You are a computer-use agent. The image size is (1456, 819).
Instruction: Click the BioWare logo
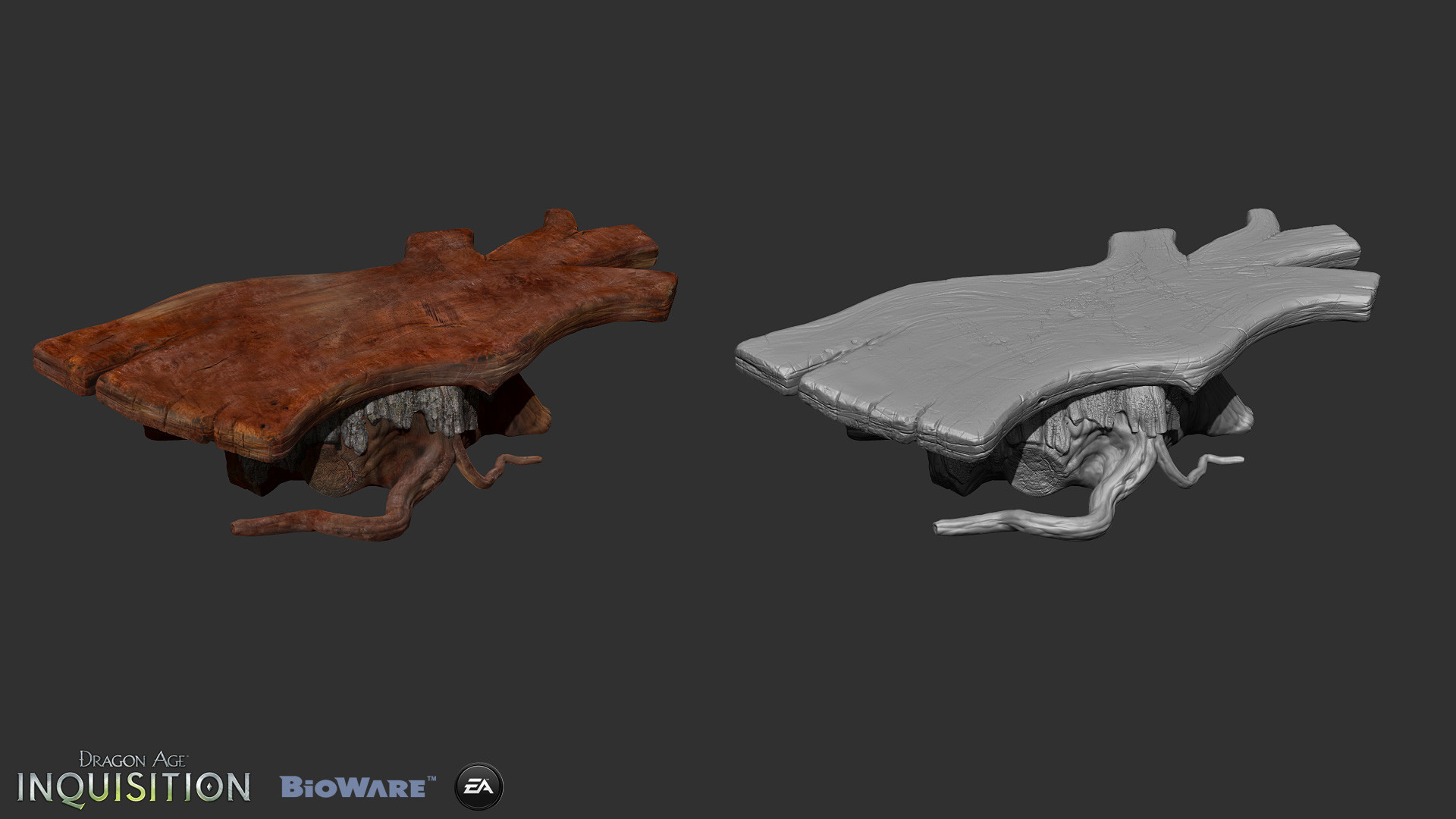click(x=359, y=786)
